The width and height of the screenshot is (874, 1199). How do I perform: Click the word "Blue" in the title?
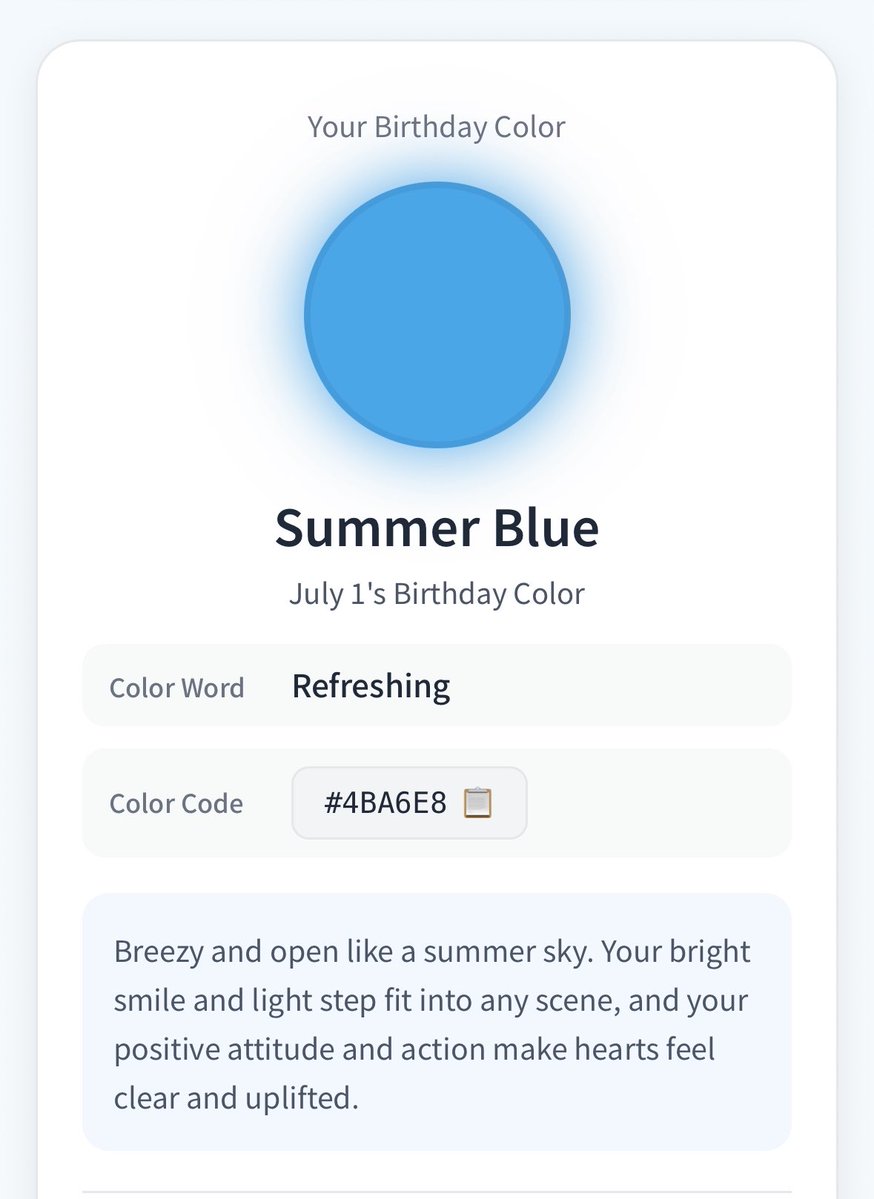point(546,528)
